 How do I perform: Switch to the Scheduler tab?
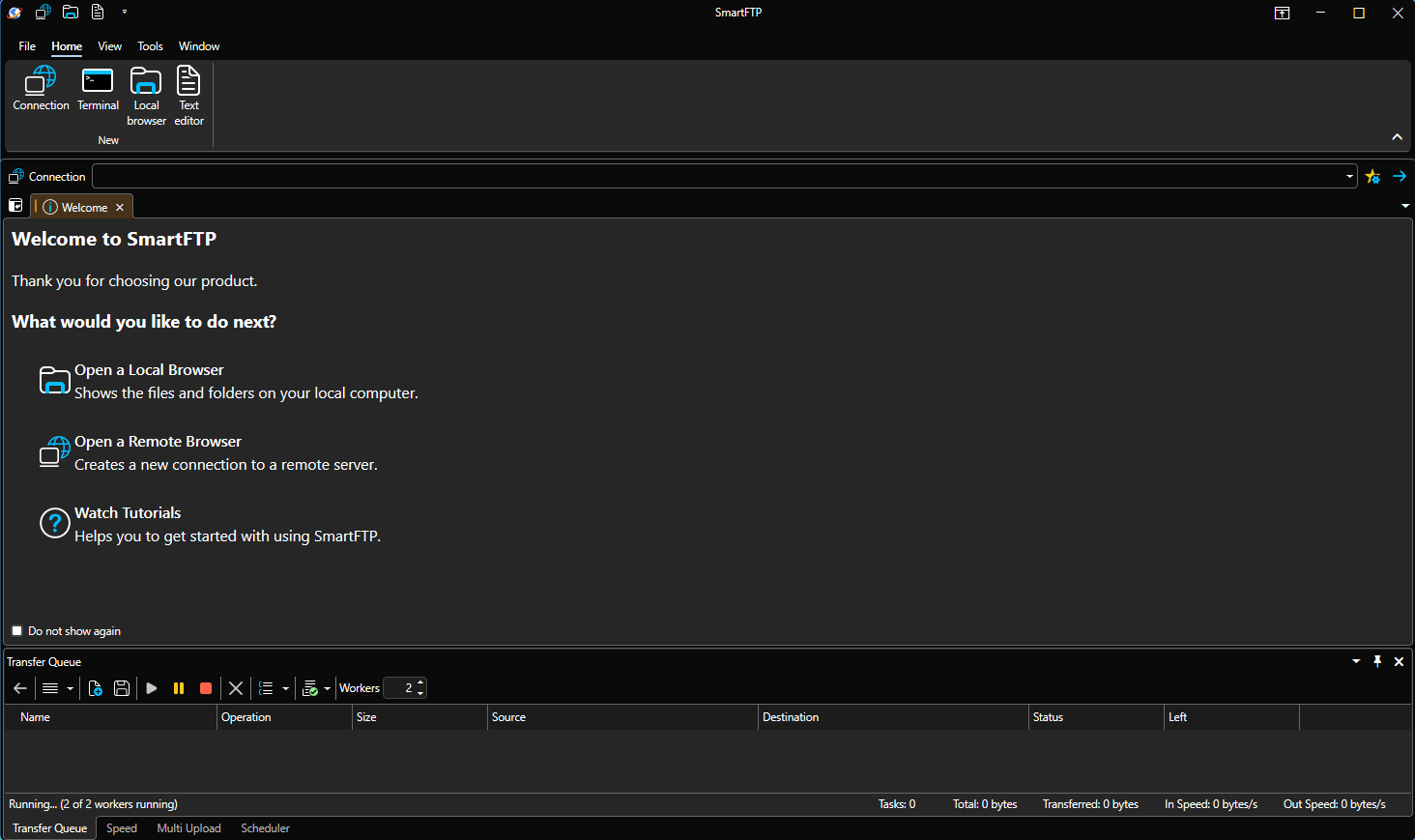point(265,828)
